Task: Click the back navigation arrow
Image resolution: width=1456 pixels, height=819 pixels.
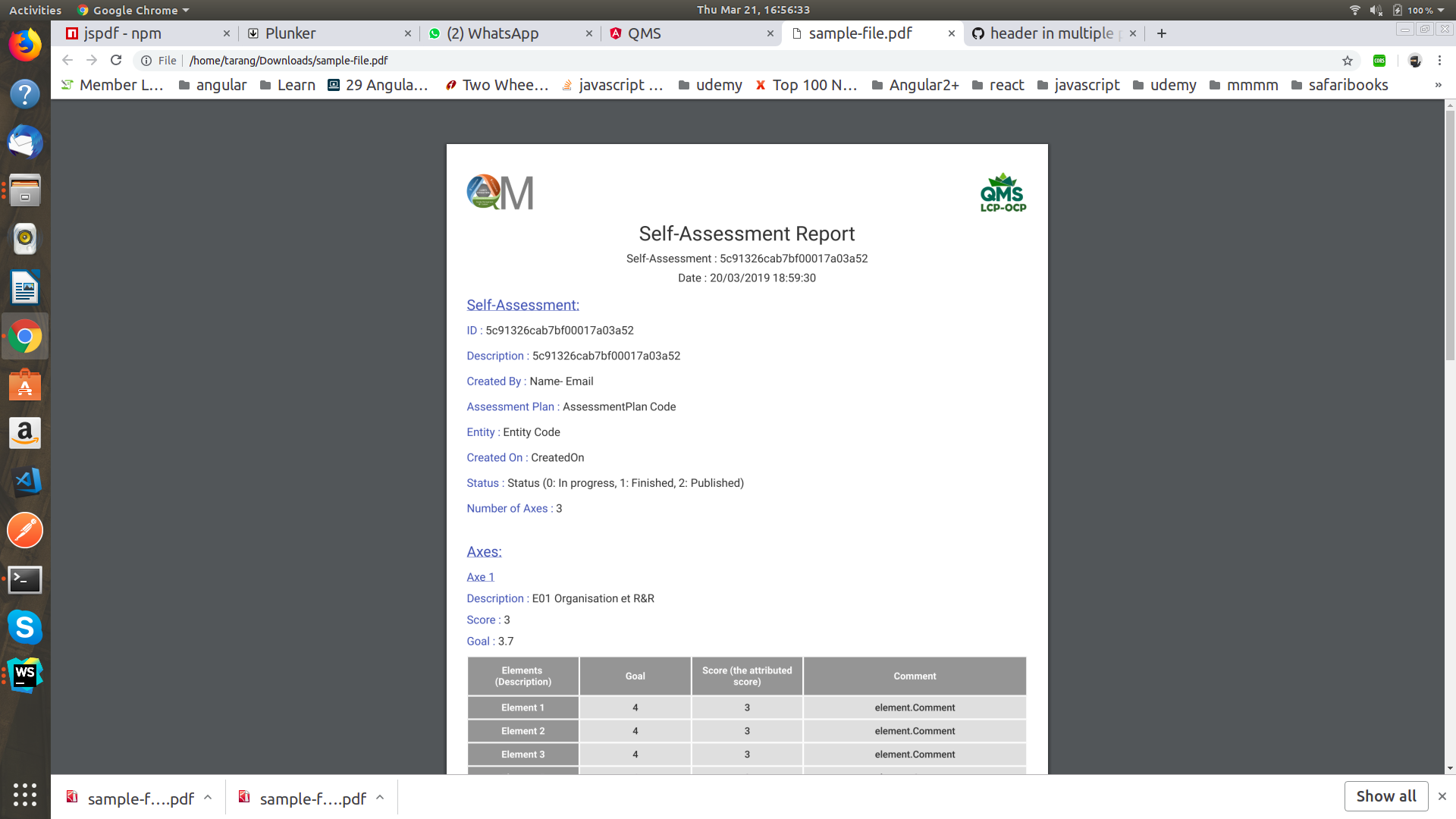Action: (67, 60)
